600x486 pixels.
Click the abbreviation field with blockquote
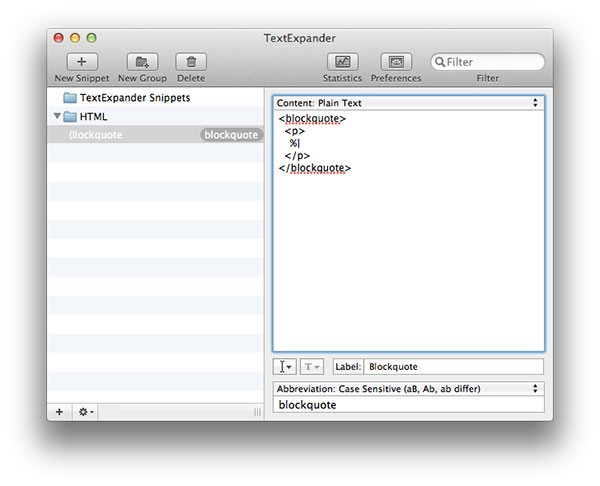(408, 404)
